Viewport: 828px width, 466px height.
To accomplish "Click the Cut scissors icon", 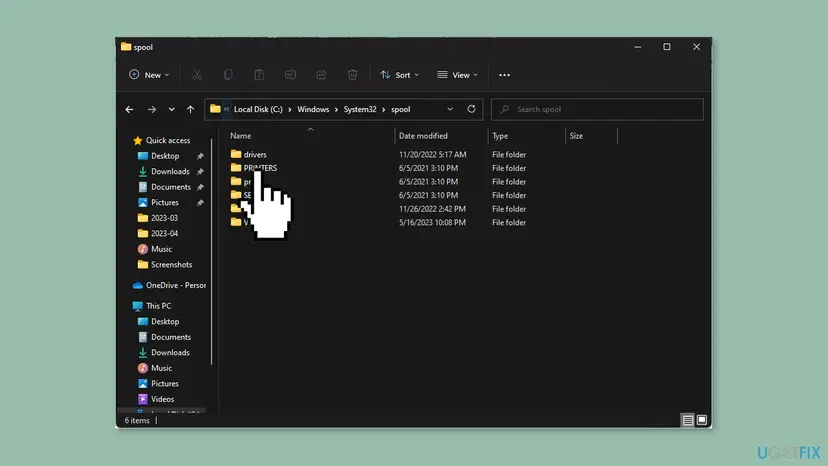I will pos(197,75).
